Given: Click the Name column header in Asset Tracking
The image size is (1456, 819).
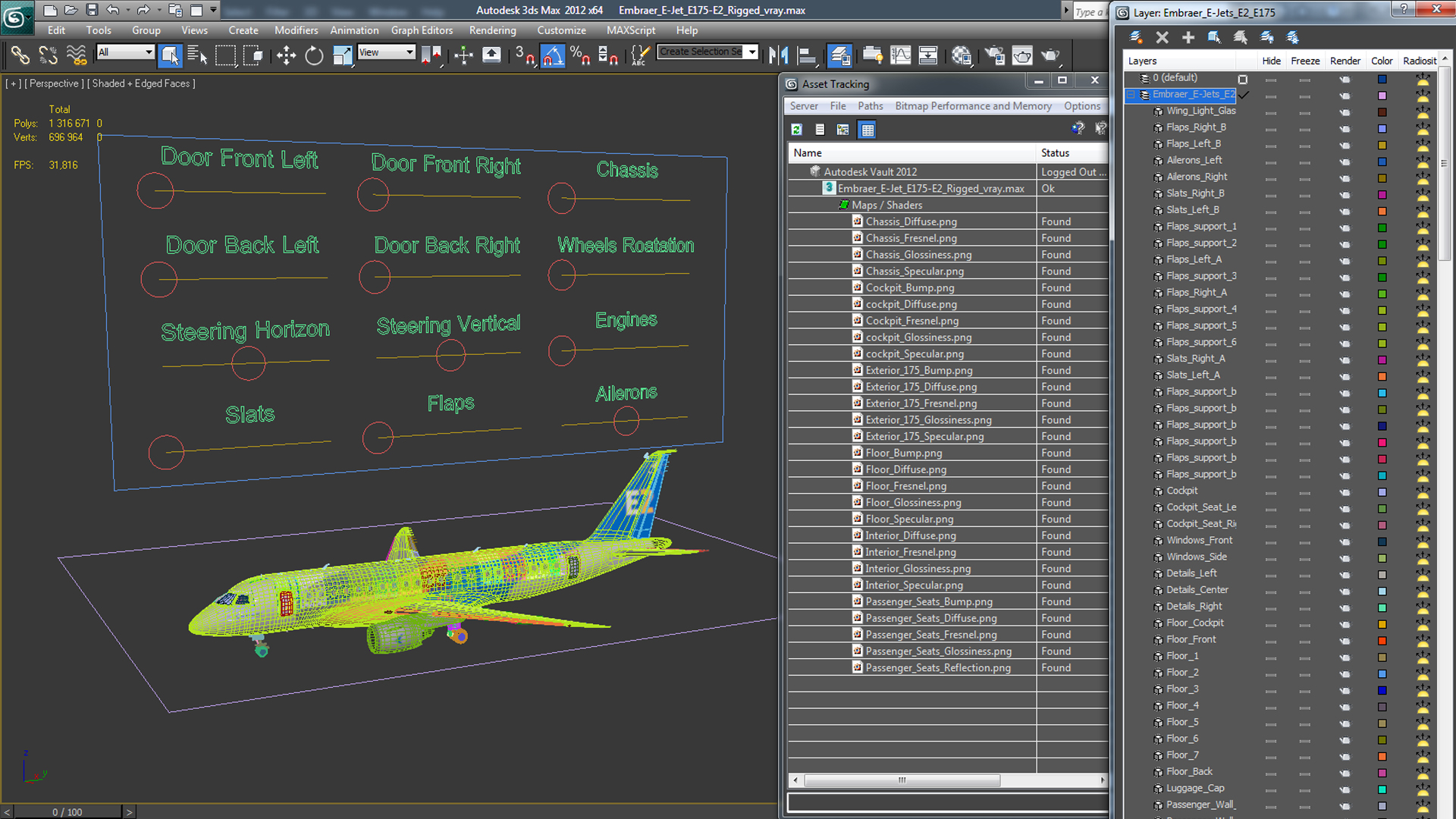Looking at the screenshot, I should tap(912, 152).
